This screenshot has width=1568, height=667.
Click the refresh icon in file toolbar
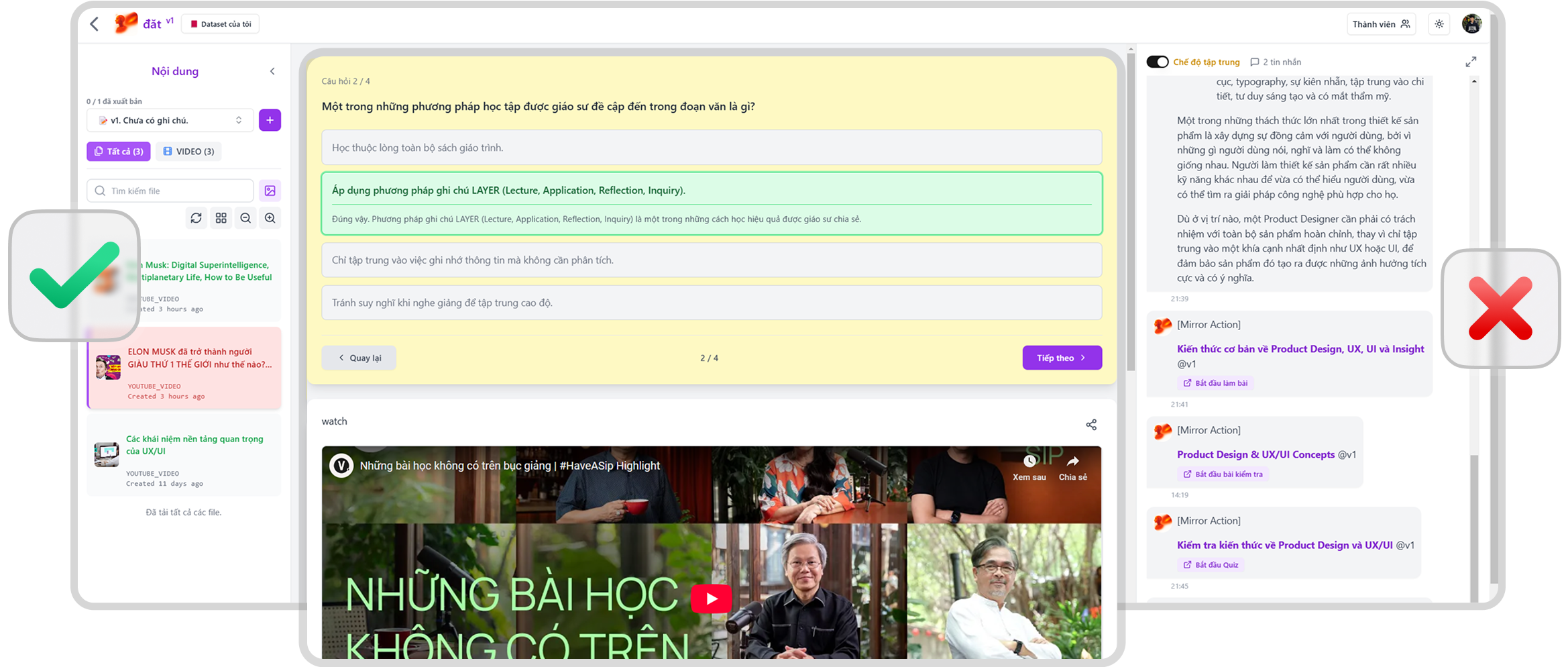pyautogui.click(x=196, y=218)
